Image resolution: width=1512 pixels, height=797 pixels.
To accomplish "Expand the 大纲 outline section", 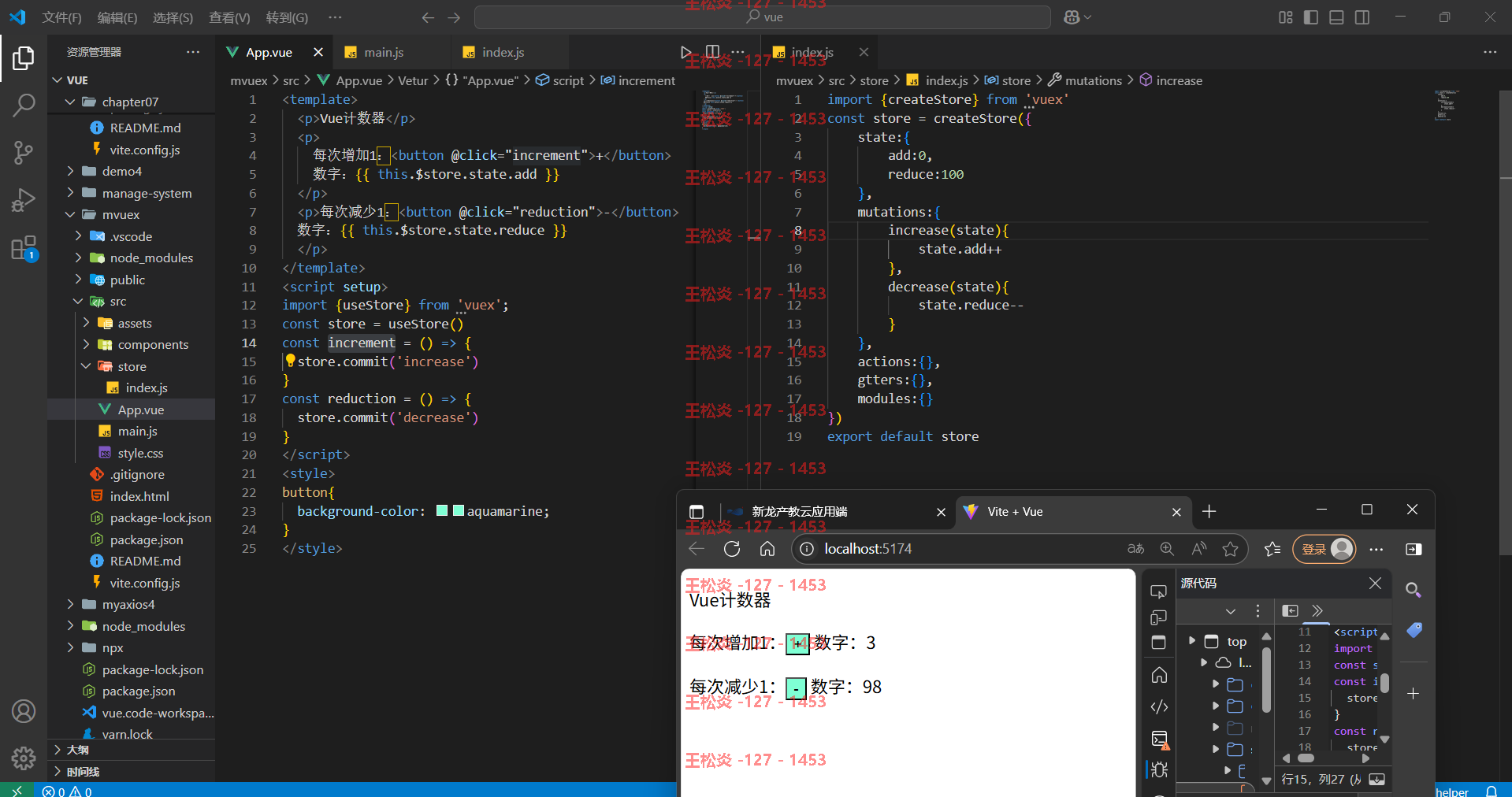I will pyautogui.click(x=131, y=750).
